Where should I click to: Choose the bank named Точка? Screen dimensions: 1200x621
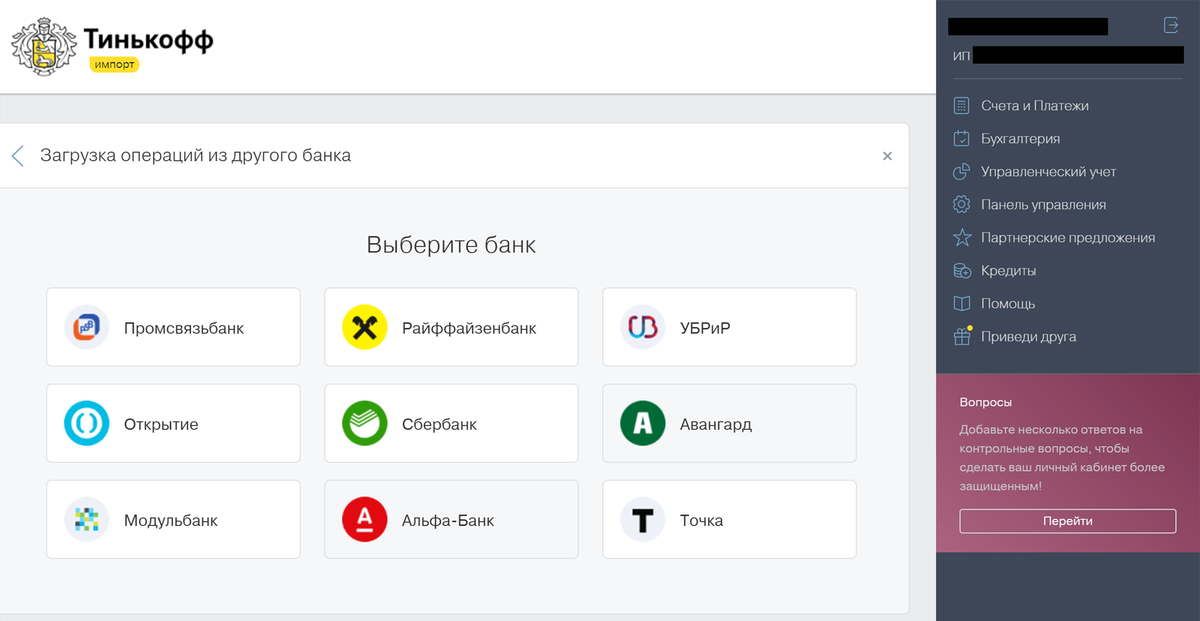(729, 519)
